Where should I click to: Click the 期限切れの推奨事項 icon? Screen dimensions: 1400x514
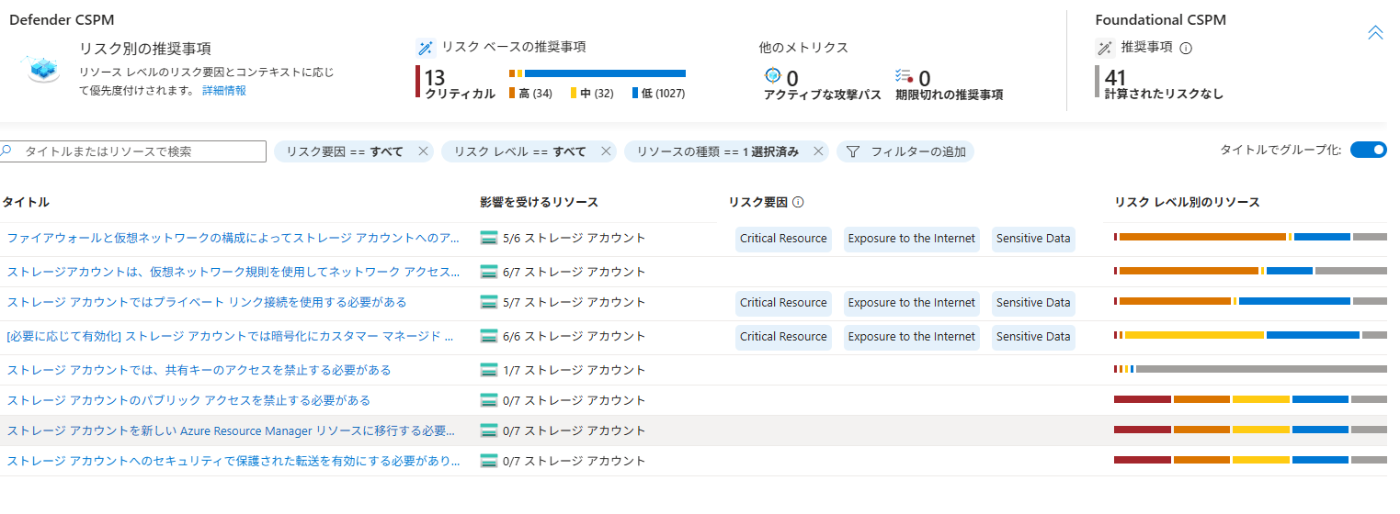coord(905,77)
